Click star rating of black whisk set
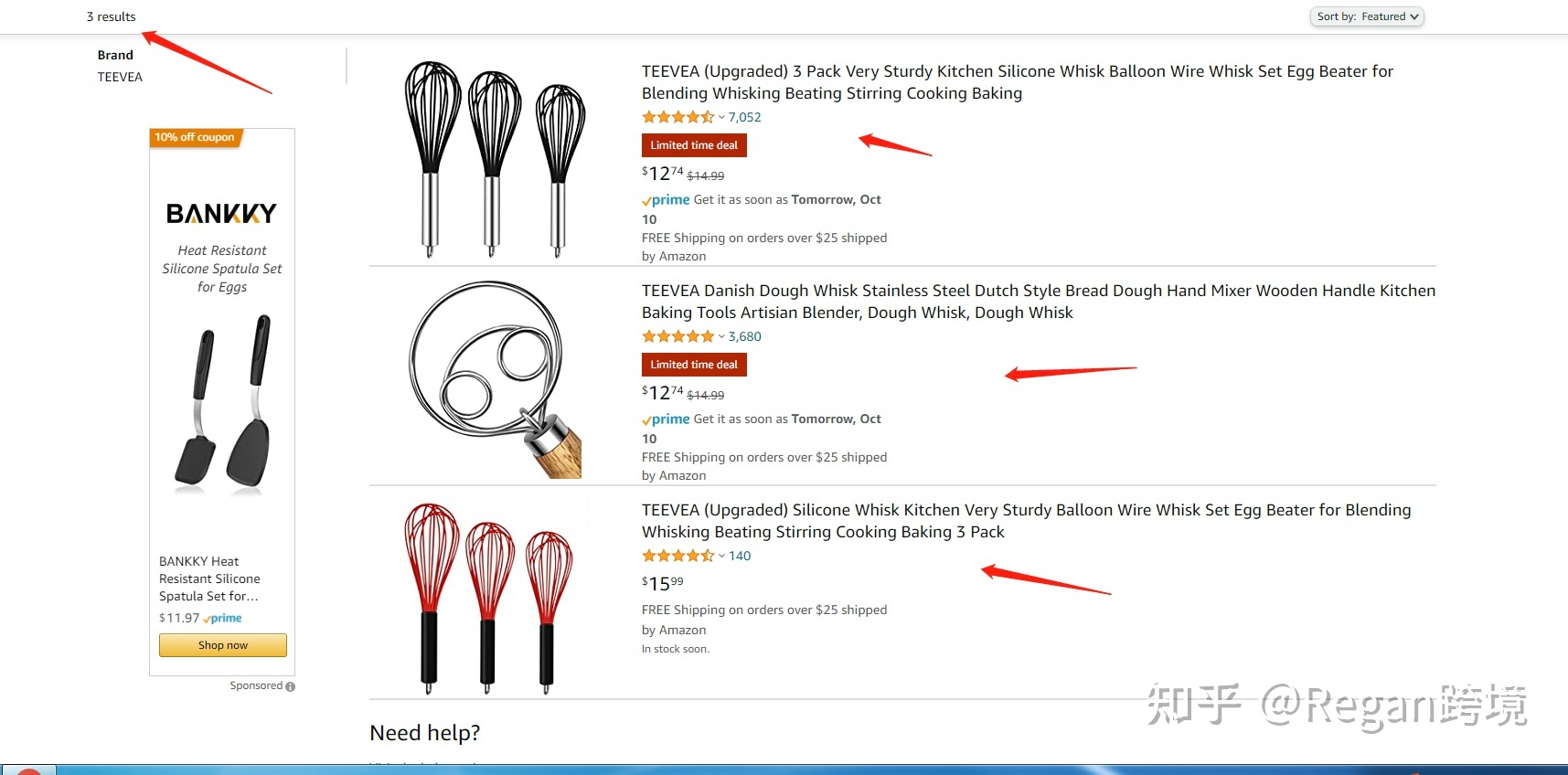 [678, 117]
